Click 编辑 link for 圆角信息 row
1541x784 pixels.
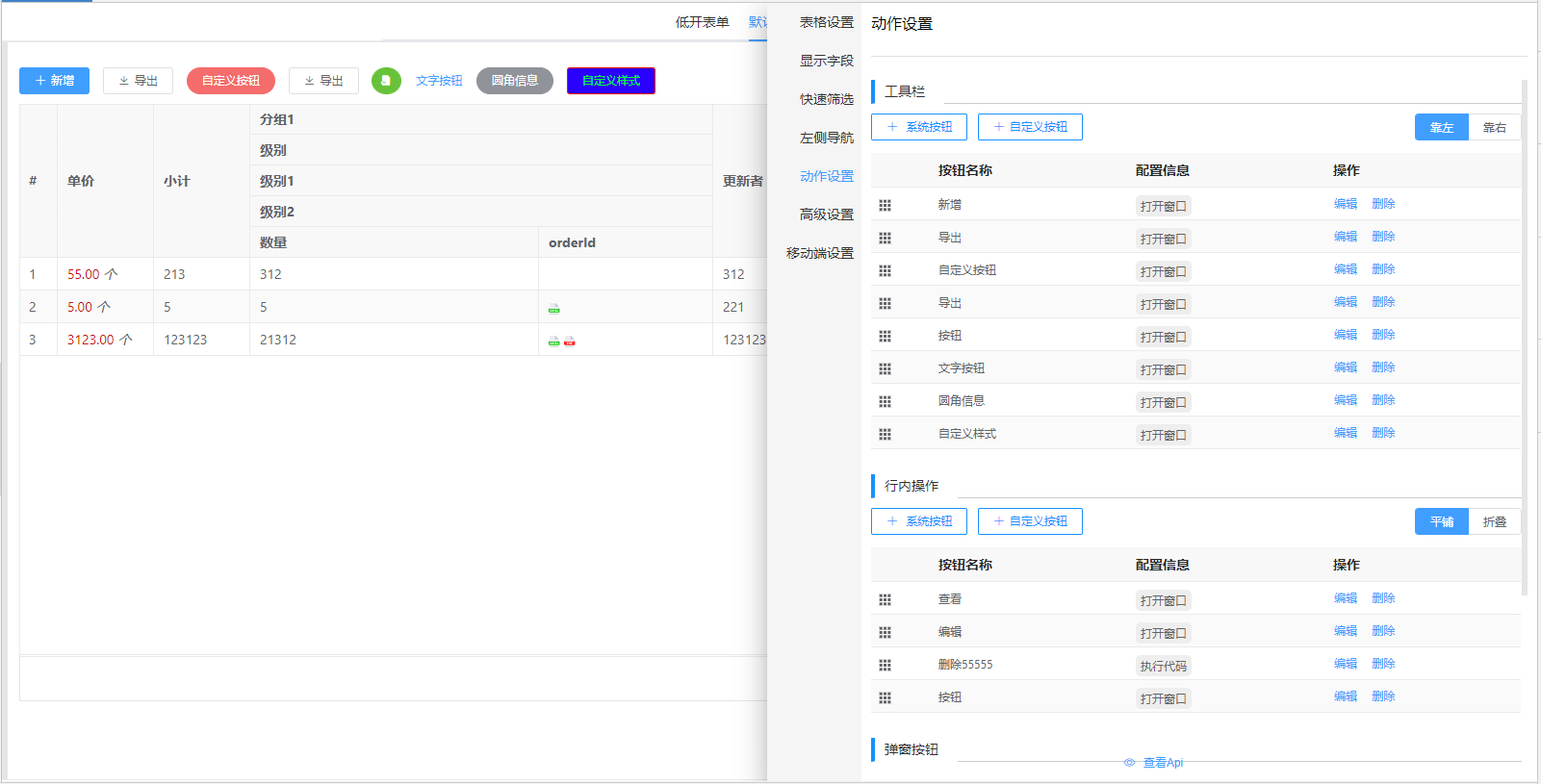click(1345, 400)
